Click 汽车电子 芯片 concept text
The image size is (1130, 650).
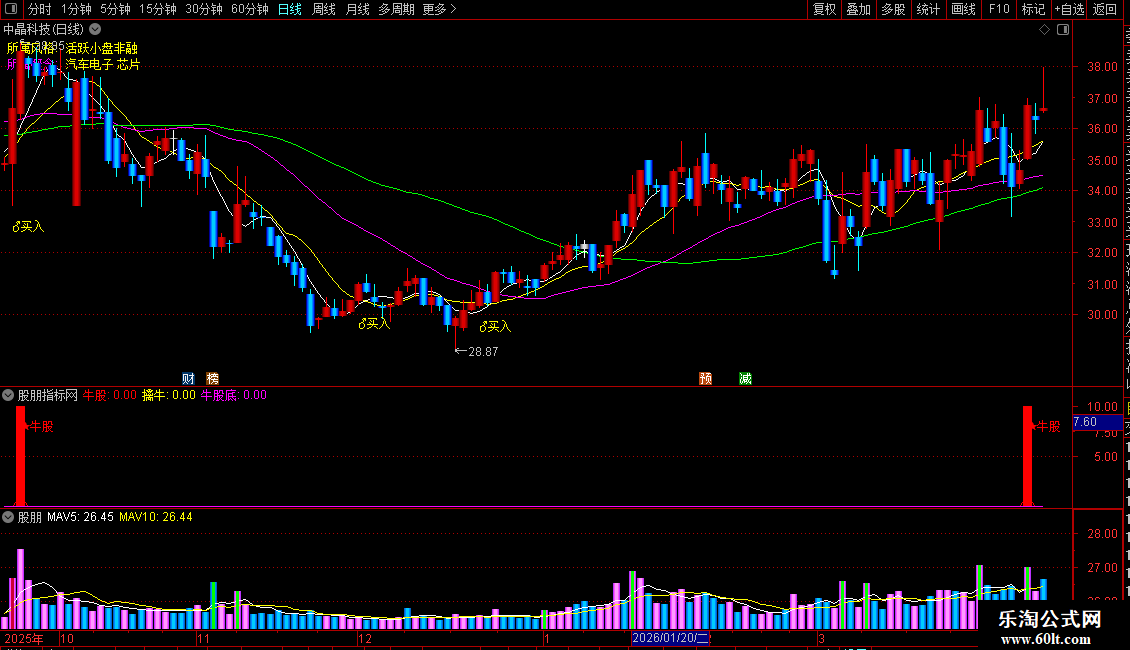point(102,64)
